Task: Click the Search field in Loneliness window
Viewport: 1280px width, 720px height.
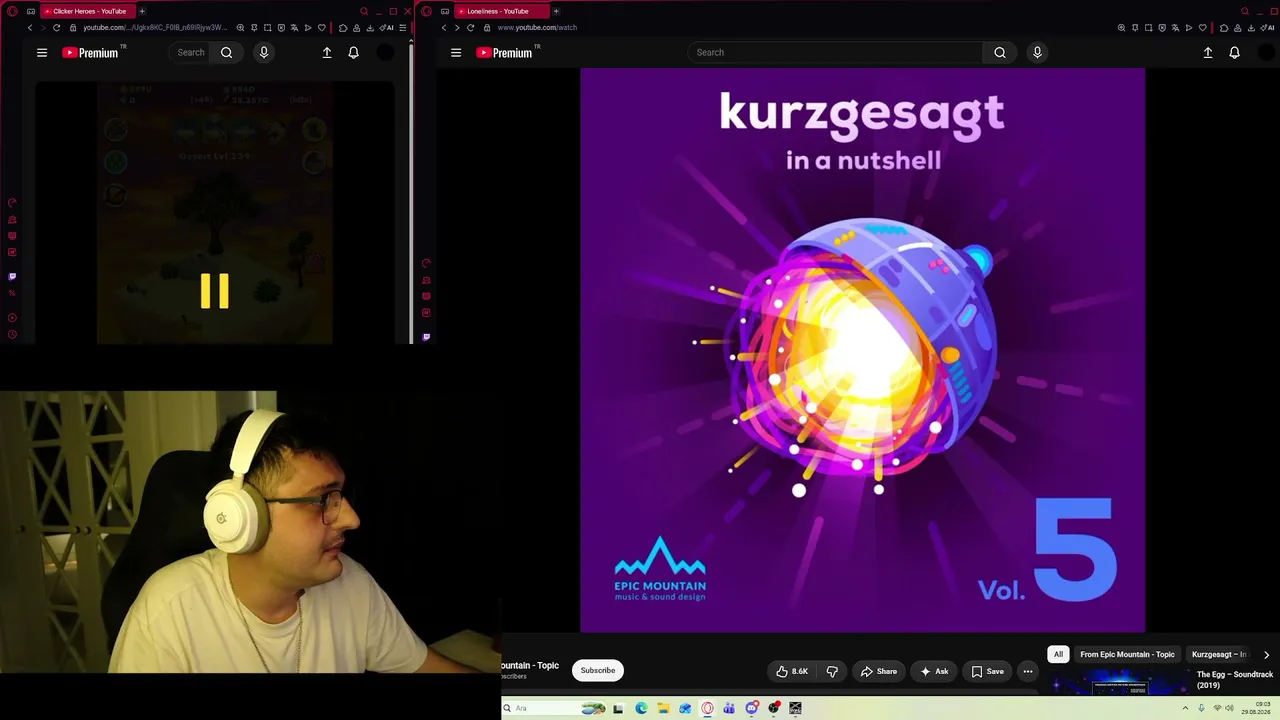Action: pos(836,52)
